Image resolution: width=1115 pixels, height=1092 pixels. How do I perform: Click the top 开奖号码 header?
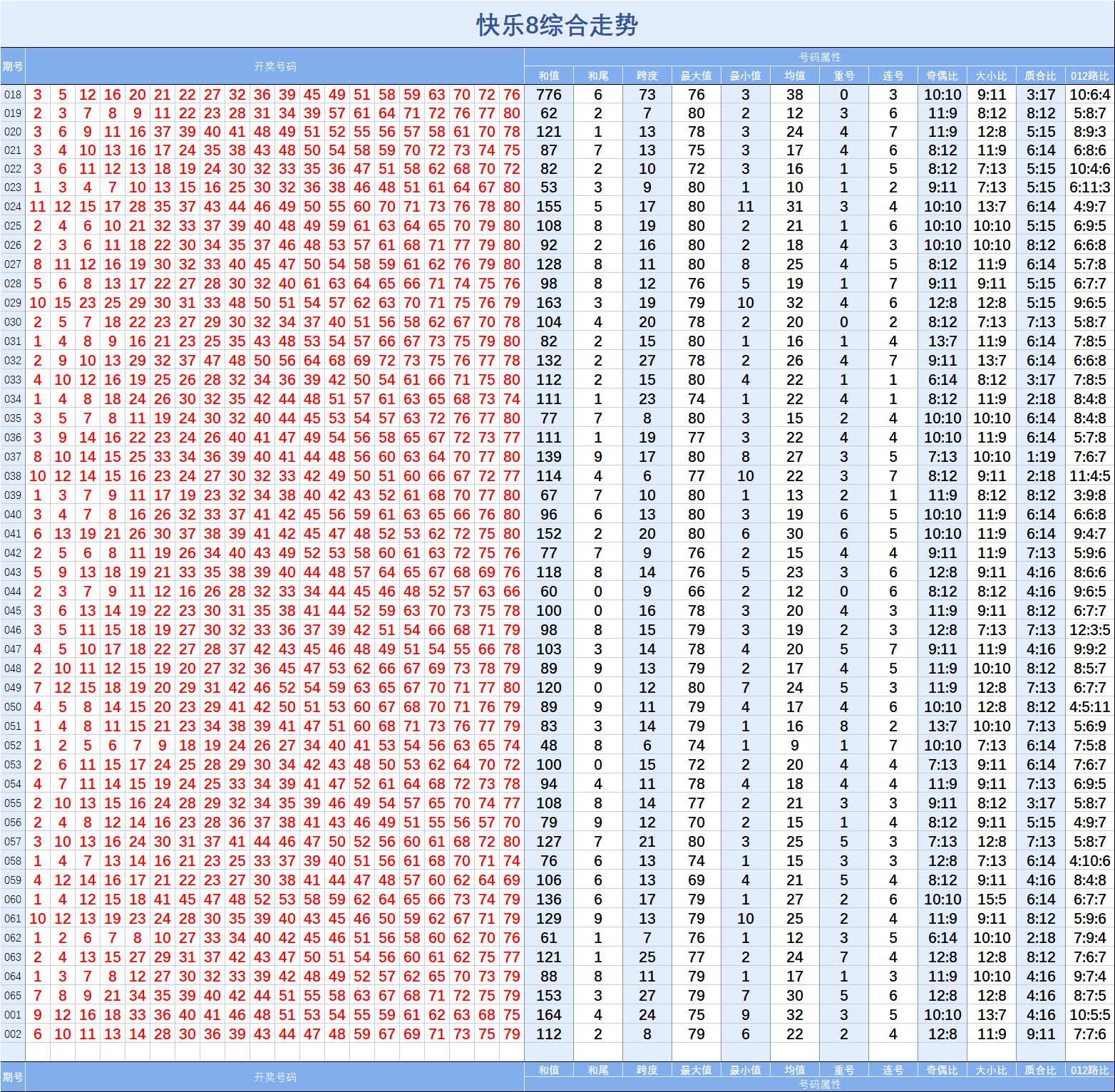tap(275, 66)
